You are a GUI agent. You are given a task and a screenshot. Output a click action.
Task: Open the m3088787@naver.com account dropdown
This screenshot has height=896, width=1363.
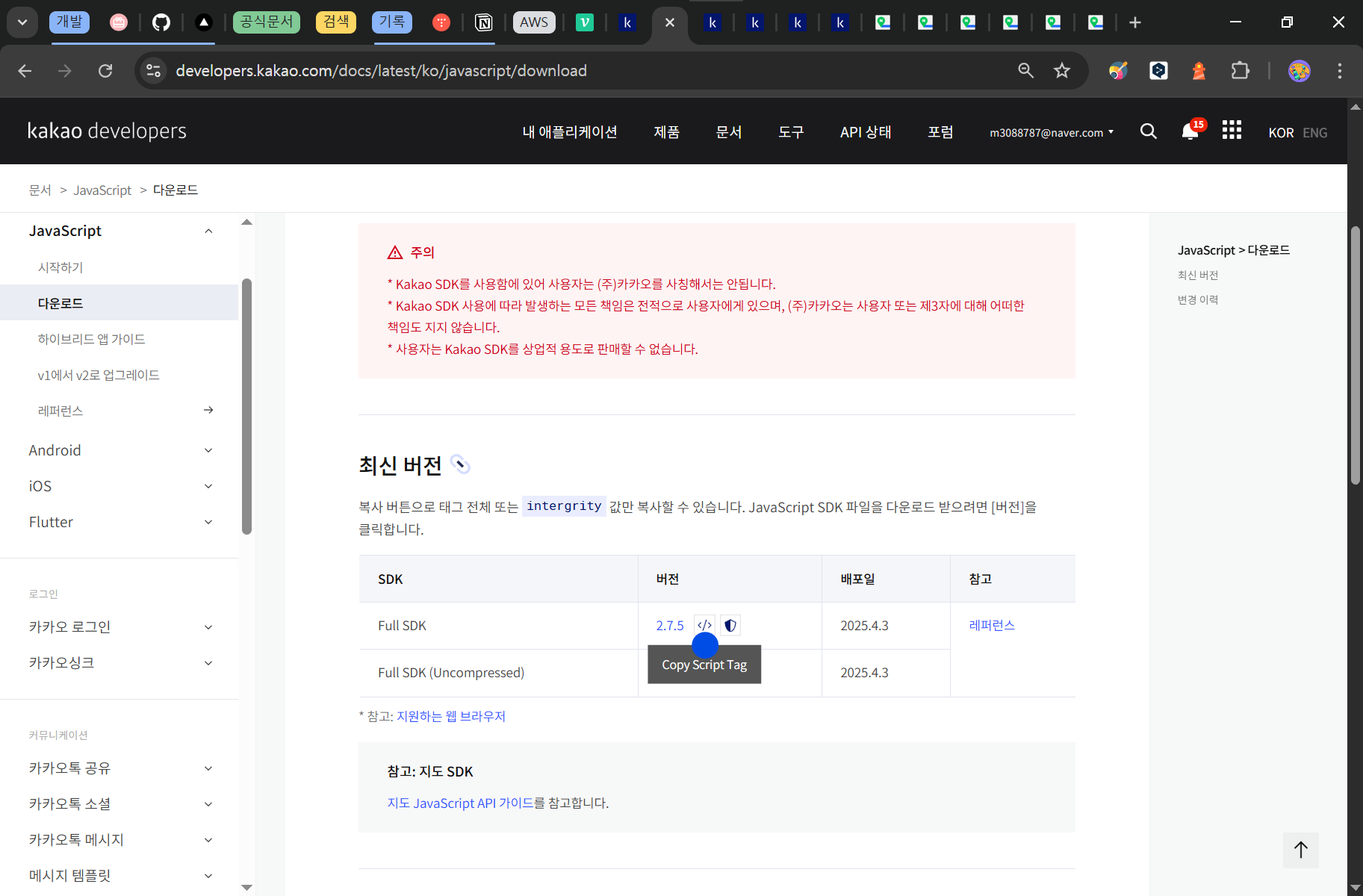tap(1052, 132)
